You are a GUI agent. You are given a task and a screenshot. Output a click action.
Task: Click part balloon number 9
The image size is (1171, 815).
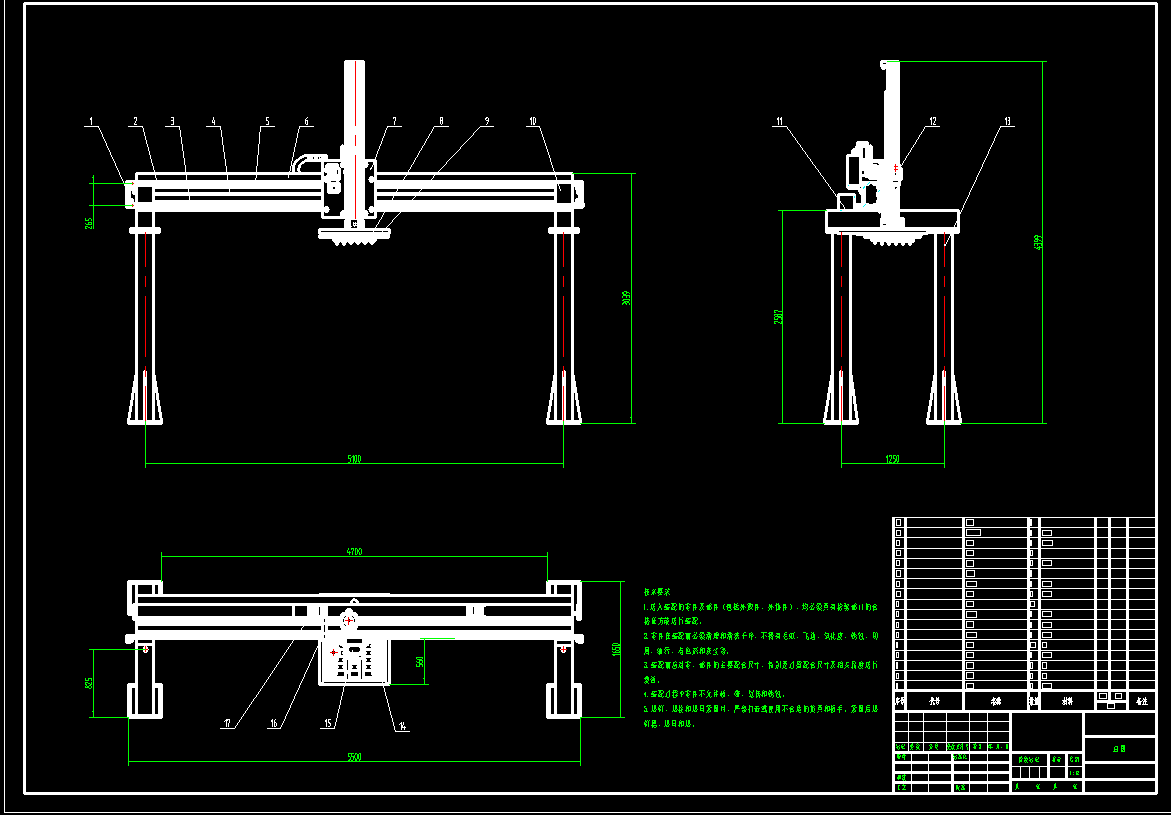point(486,121)
